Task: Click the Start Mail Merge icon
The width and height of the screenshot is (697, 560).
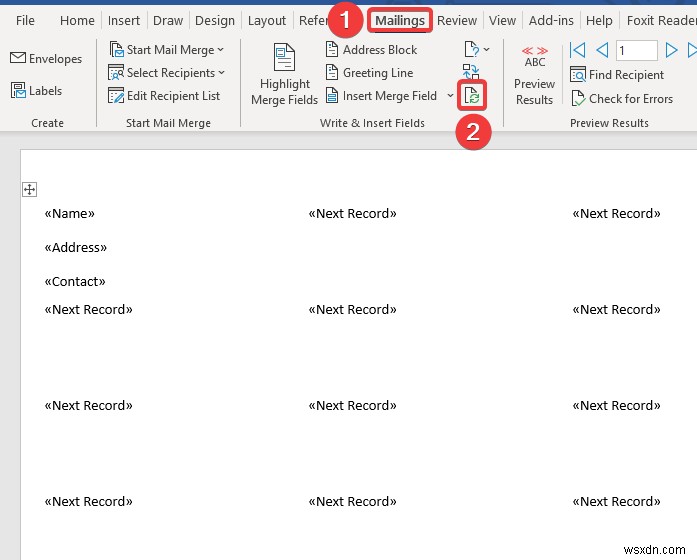Action: (116, 49)
